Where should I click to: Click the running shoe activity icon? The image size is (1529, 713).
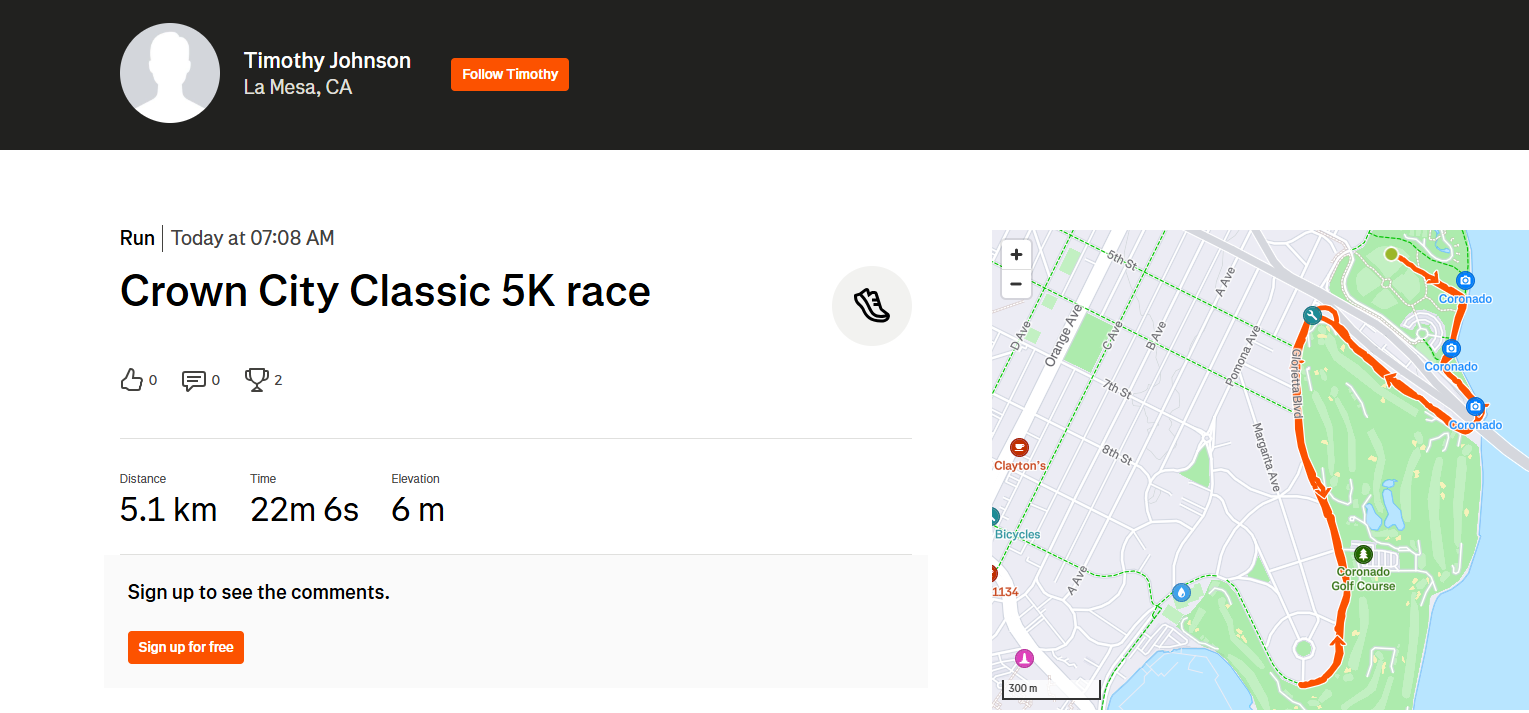point(871,306)
